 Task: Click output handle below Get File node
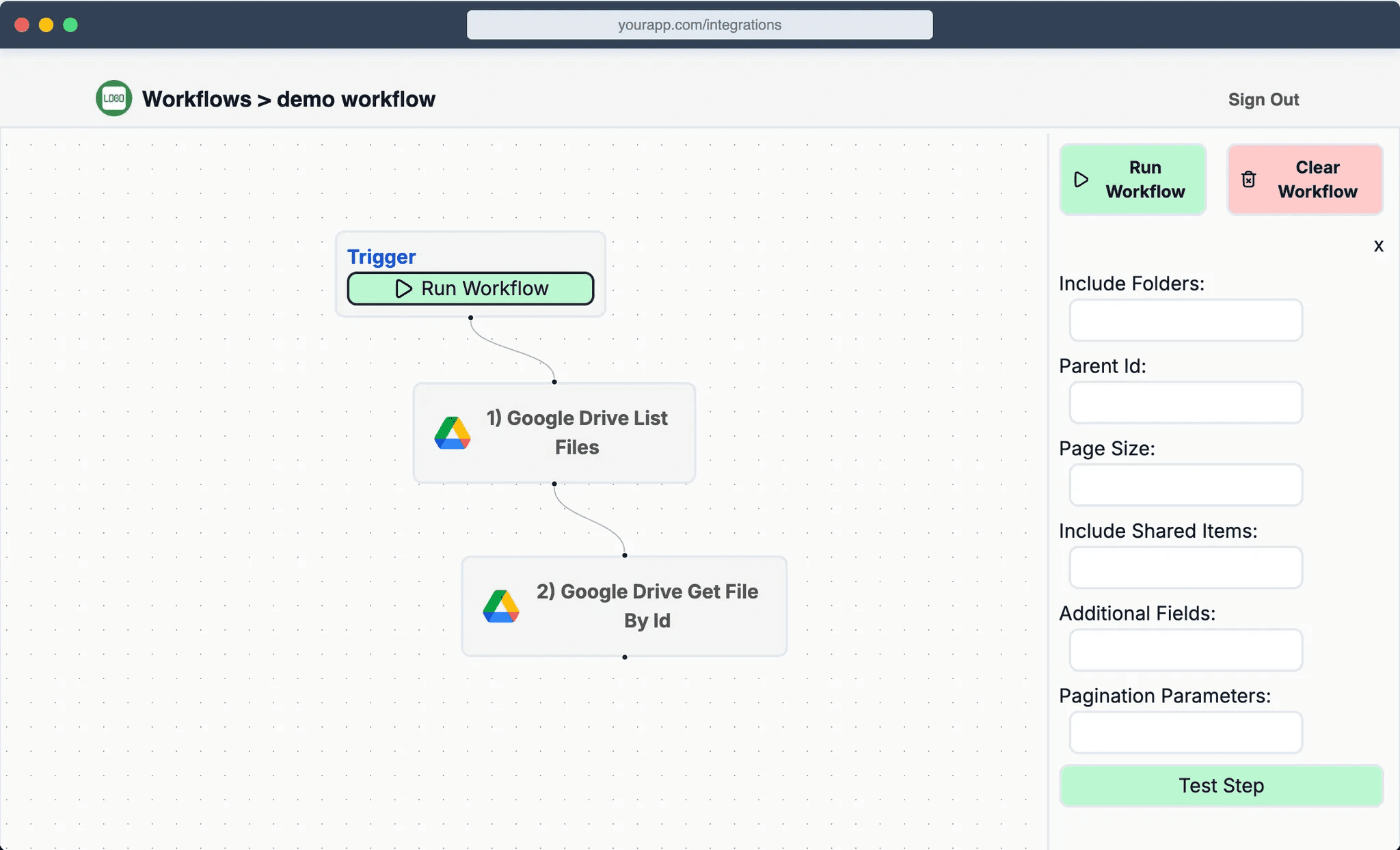click(x=625, y=657)
